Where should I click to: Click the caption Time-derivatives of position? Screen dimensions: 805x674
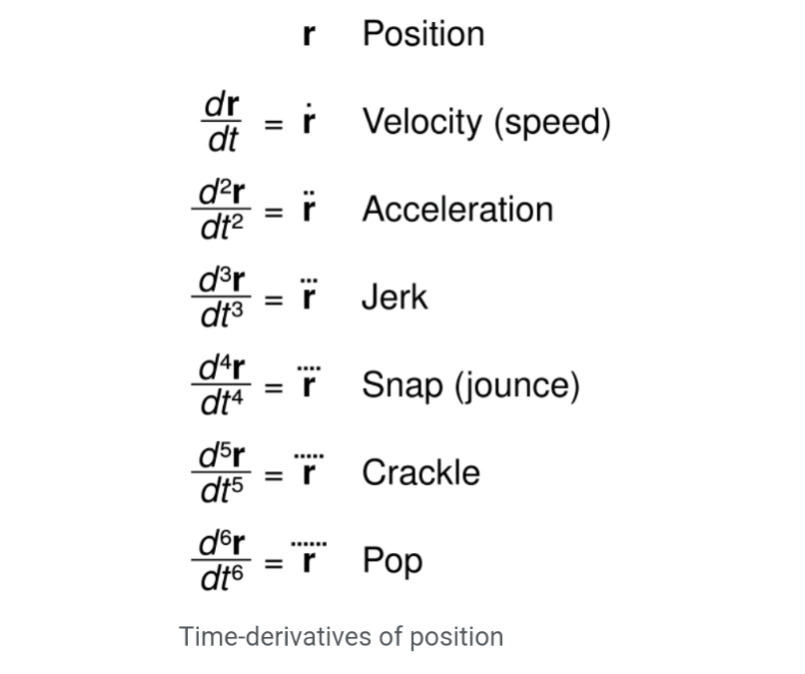[x=341, y=637]
